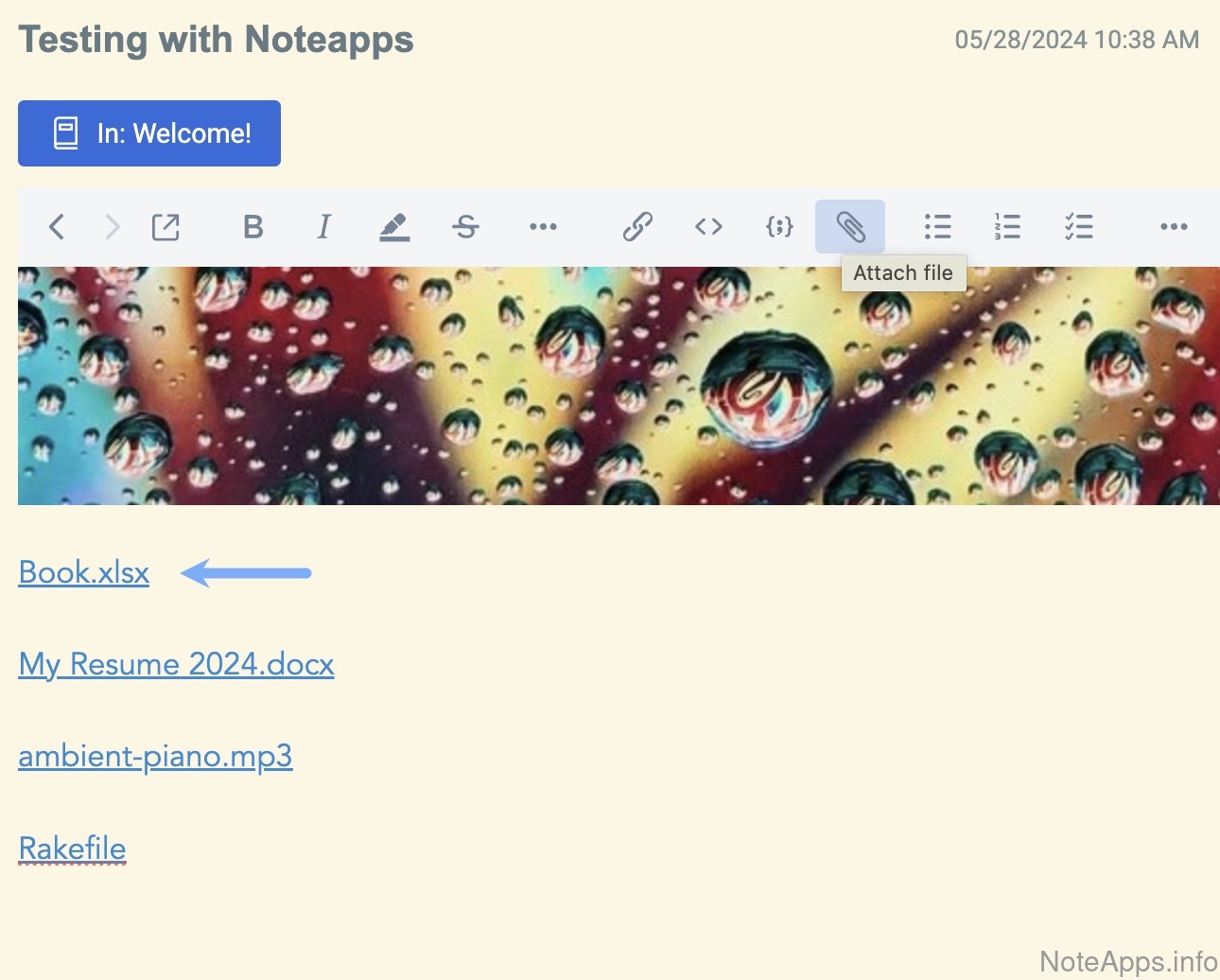Apply the highlight marker tool
1220x980 pixels.
pos(394,227)
